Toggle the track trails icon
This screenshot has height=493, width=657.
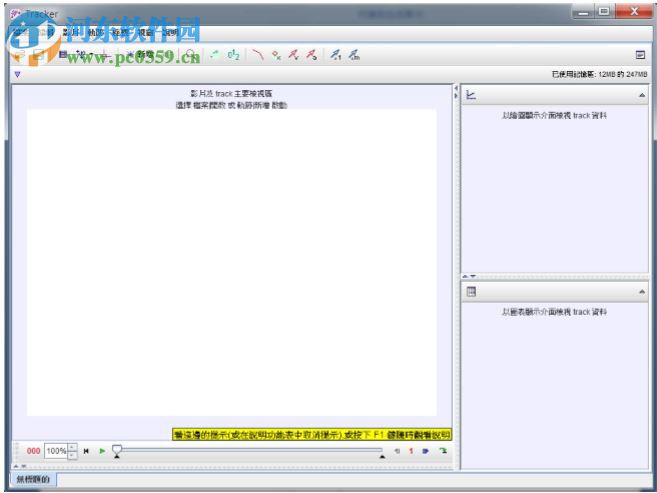[x=215, y=55]
